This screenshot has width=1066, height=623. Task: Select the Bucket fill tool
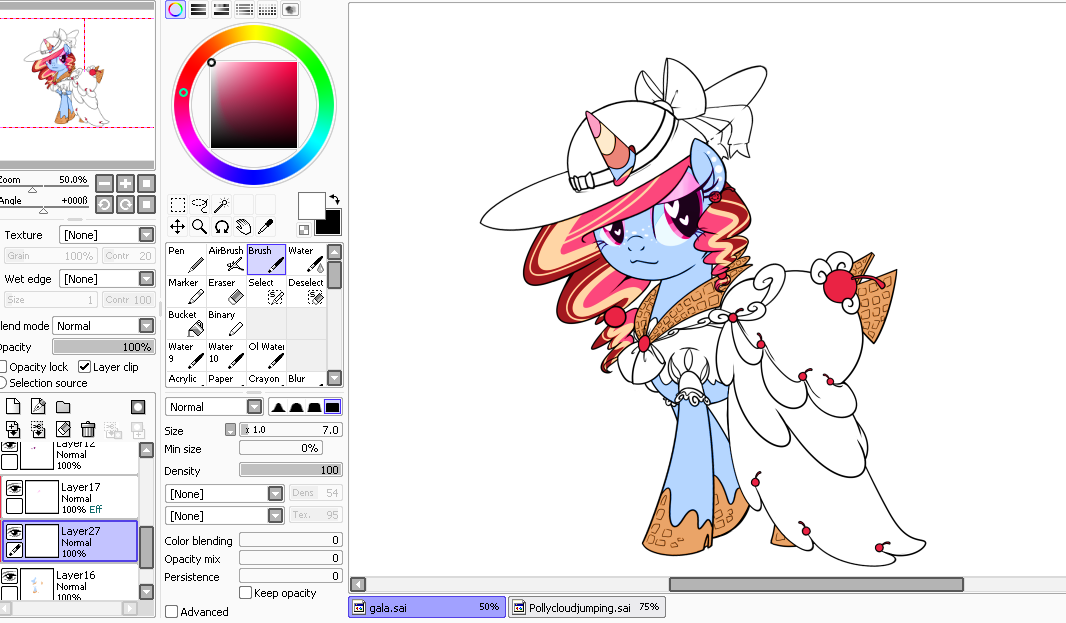pyautogui.click(x=186, y=323)
